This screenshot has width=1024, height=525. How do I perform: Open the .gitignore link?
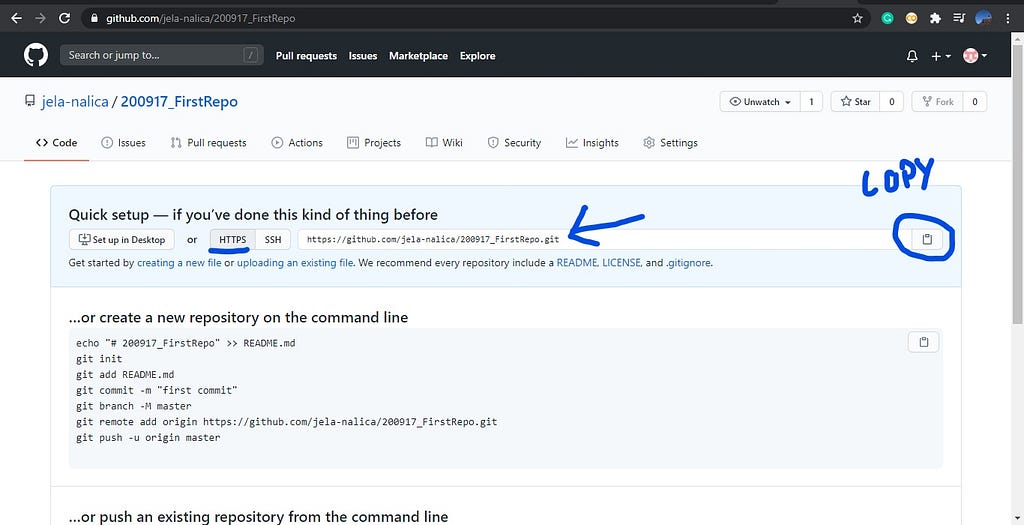point(688,263)
